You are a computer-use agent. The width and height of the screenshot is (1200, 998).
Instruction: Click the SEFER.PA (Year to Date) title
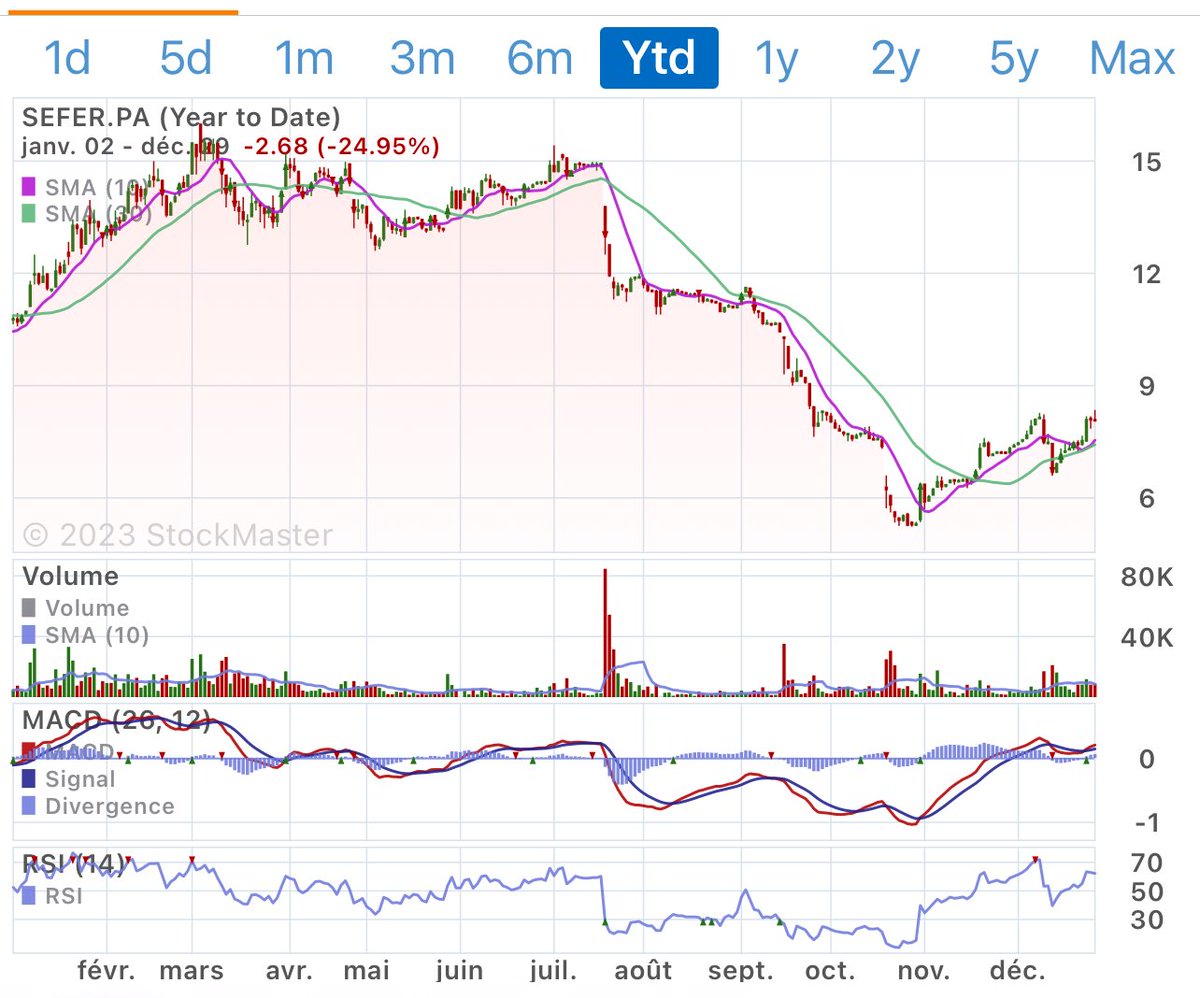(x=181, y=118)
